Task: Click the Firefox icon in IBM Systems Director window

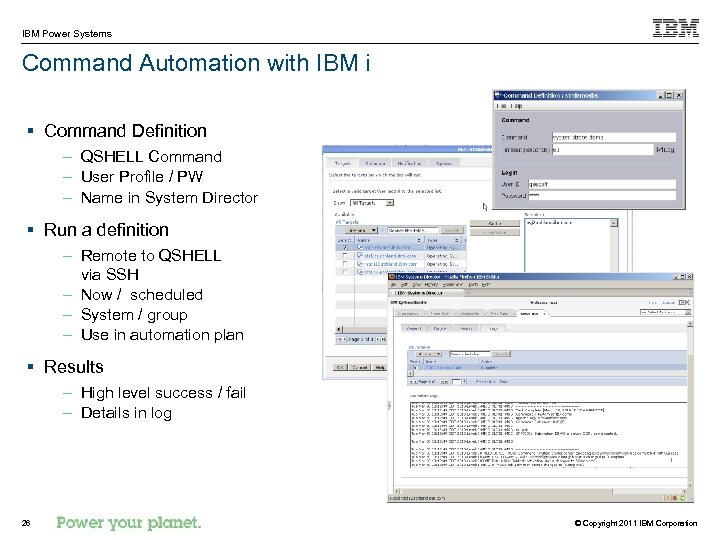Action: 392,276
